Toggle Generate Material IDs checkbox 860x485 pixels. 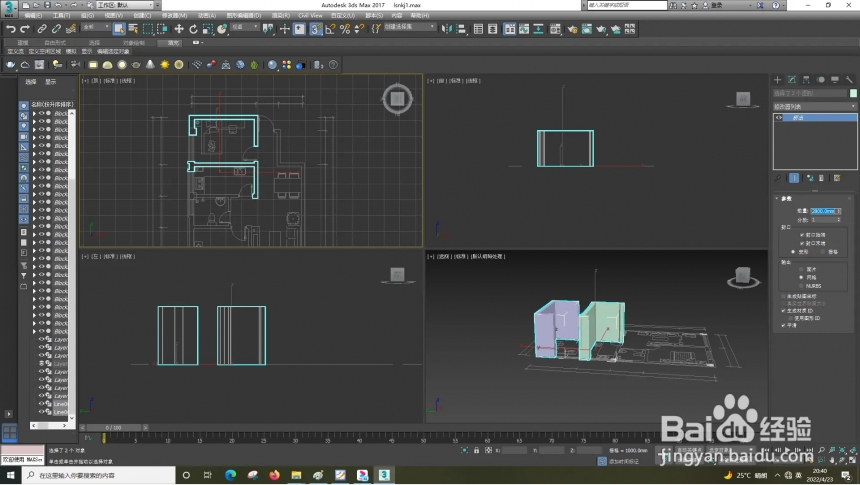[783, 311]
